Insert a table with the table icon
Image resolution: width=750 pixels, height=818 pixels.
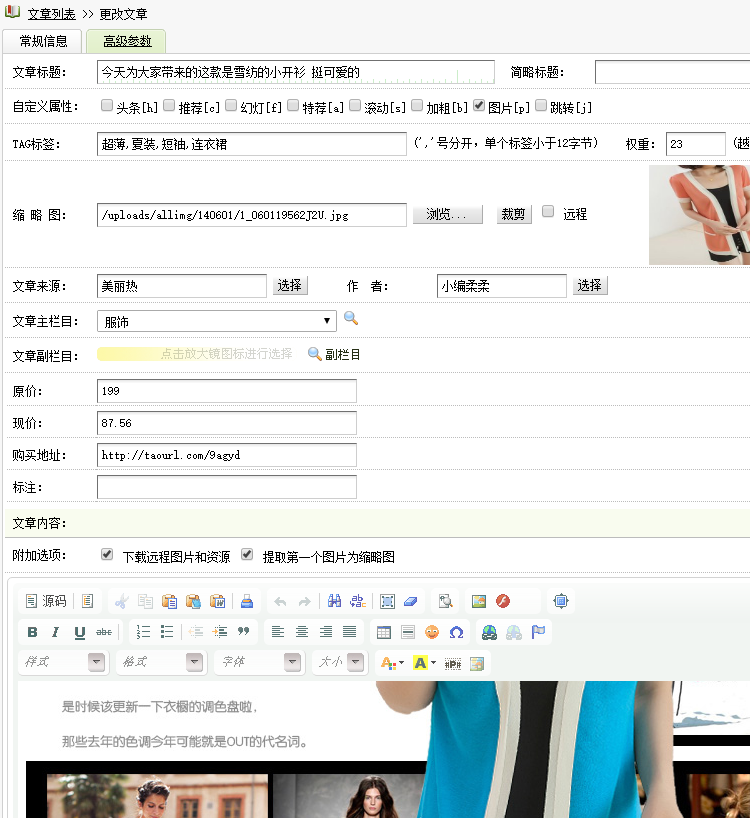coord(384,632)
